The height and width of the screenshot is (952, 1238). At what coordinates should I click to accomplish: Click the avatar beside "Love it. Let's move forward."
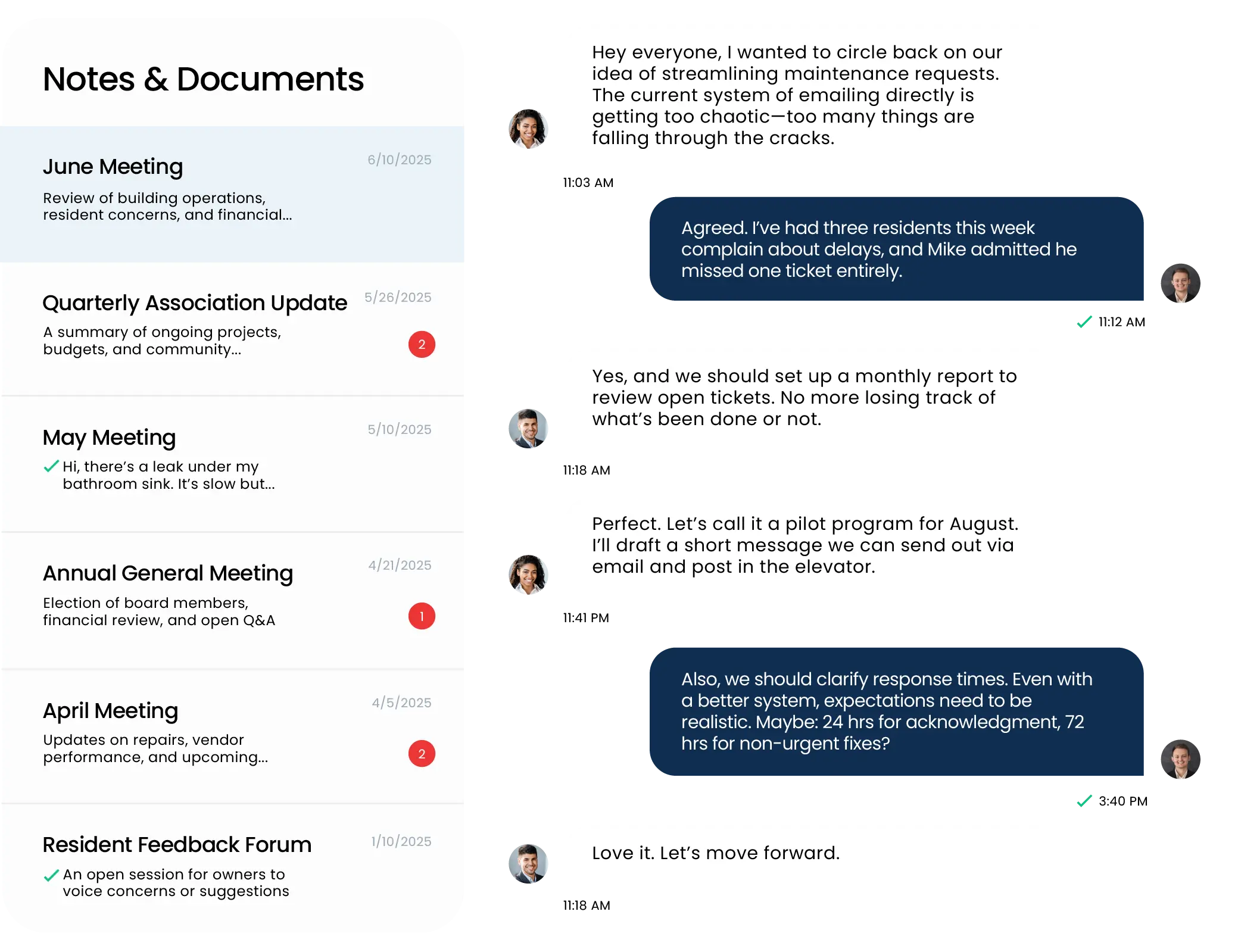(528, 864)
